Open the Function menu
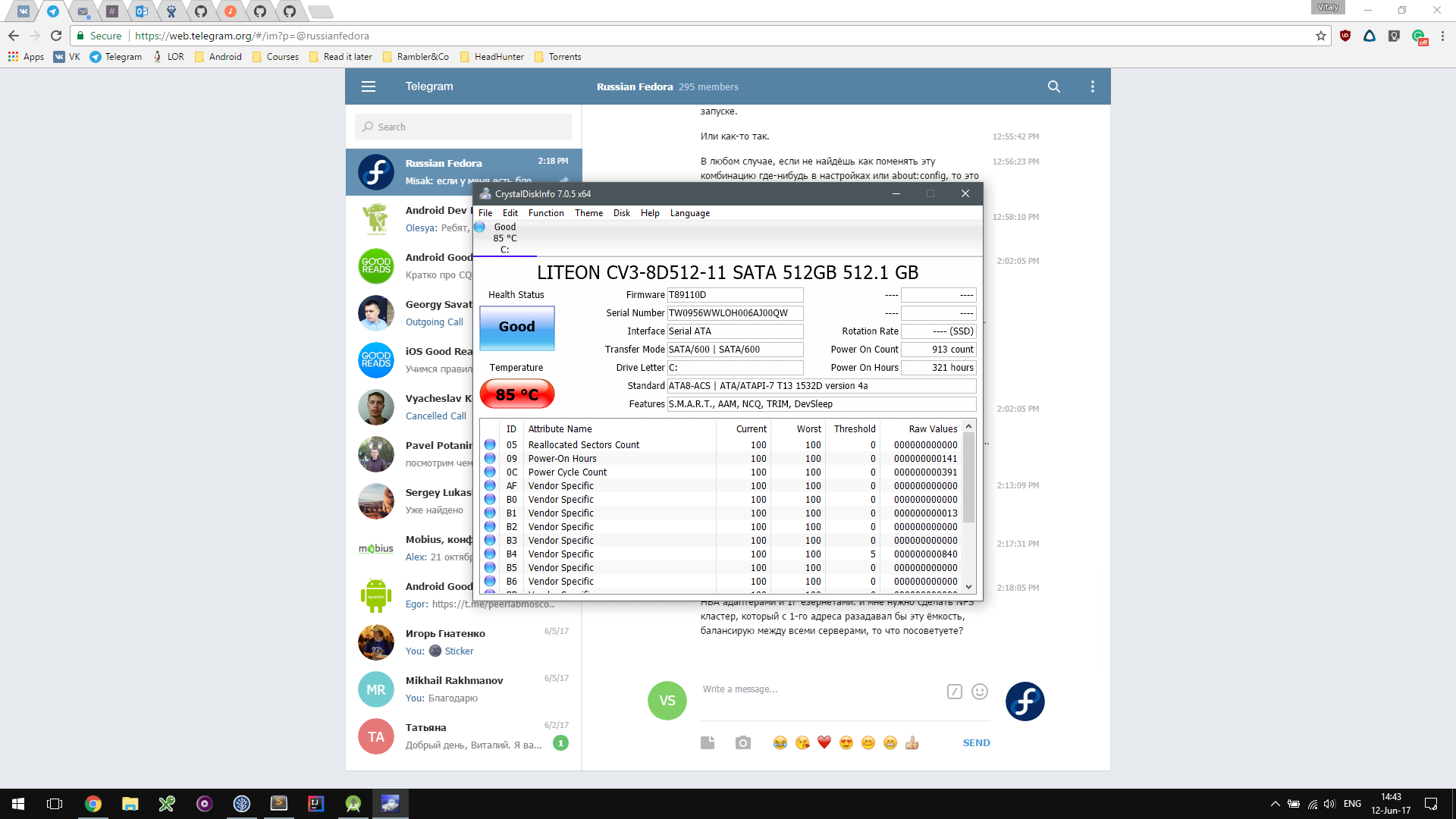This screenshot has height=819, width=1456. point(546,213)
